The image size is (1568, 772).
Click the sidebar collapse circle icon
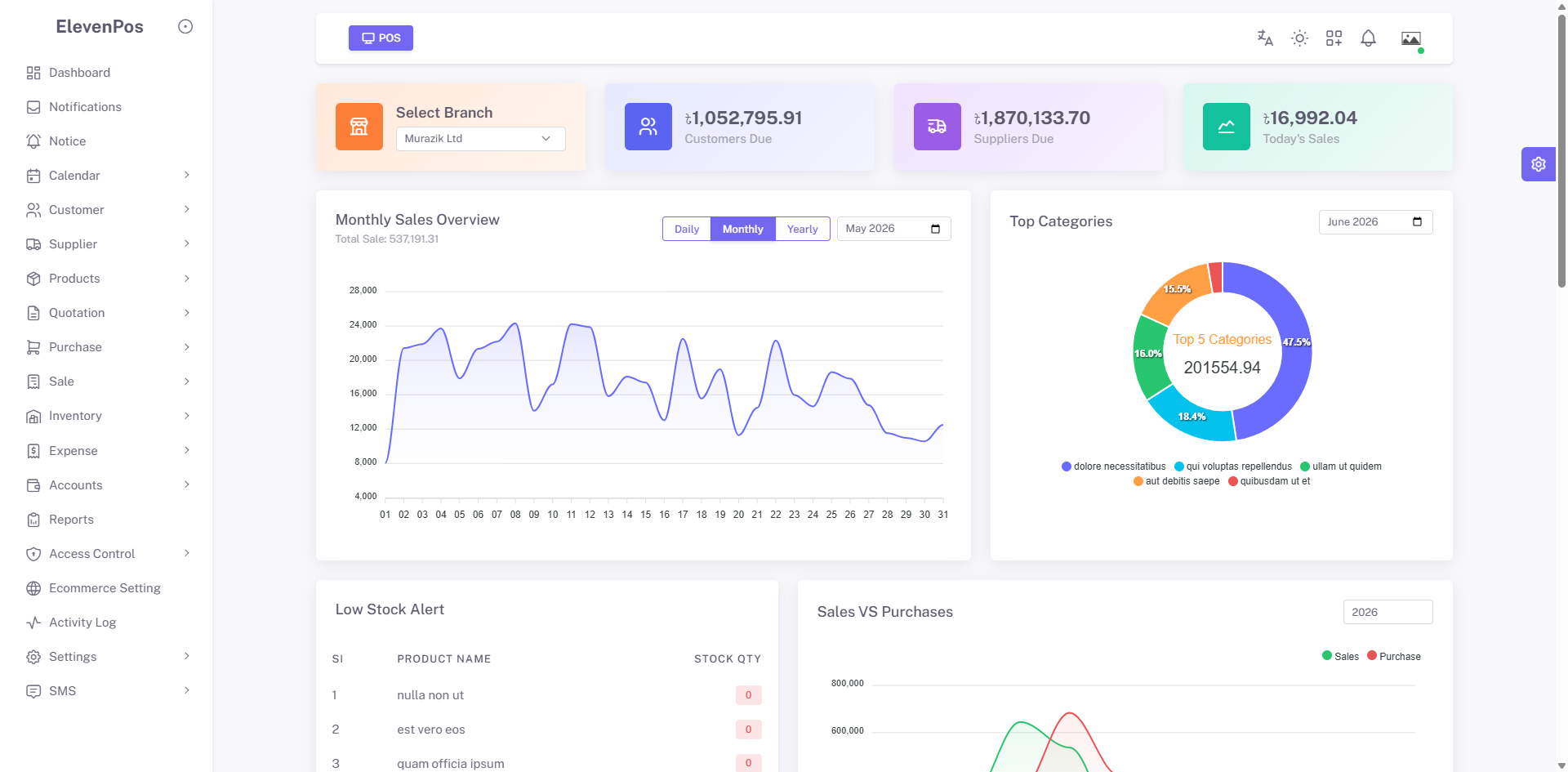(x=185, y=27)
